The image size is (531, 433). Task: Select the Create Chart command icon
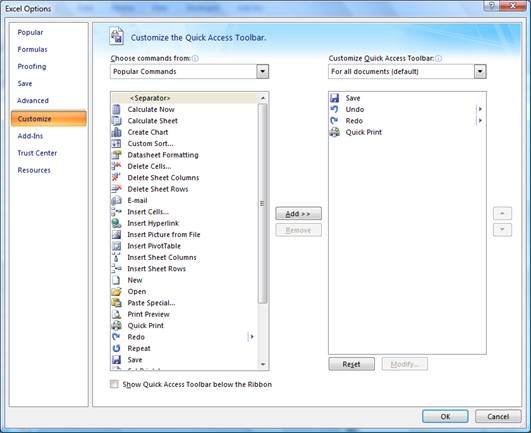116,132
